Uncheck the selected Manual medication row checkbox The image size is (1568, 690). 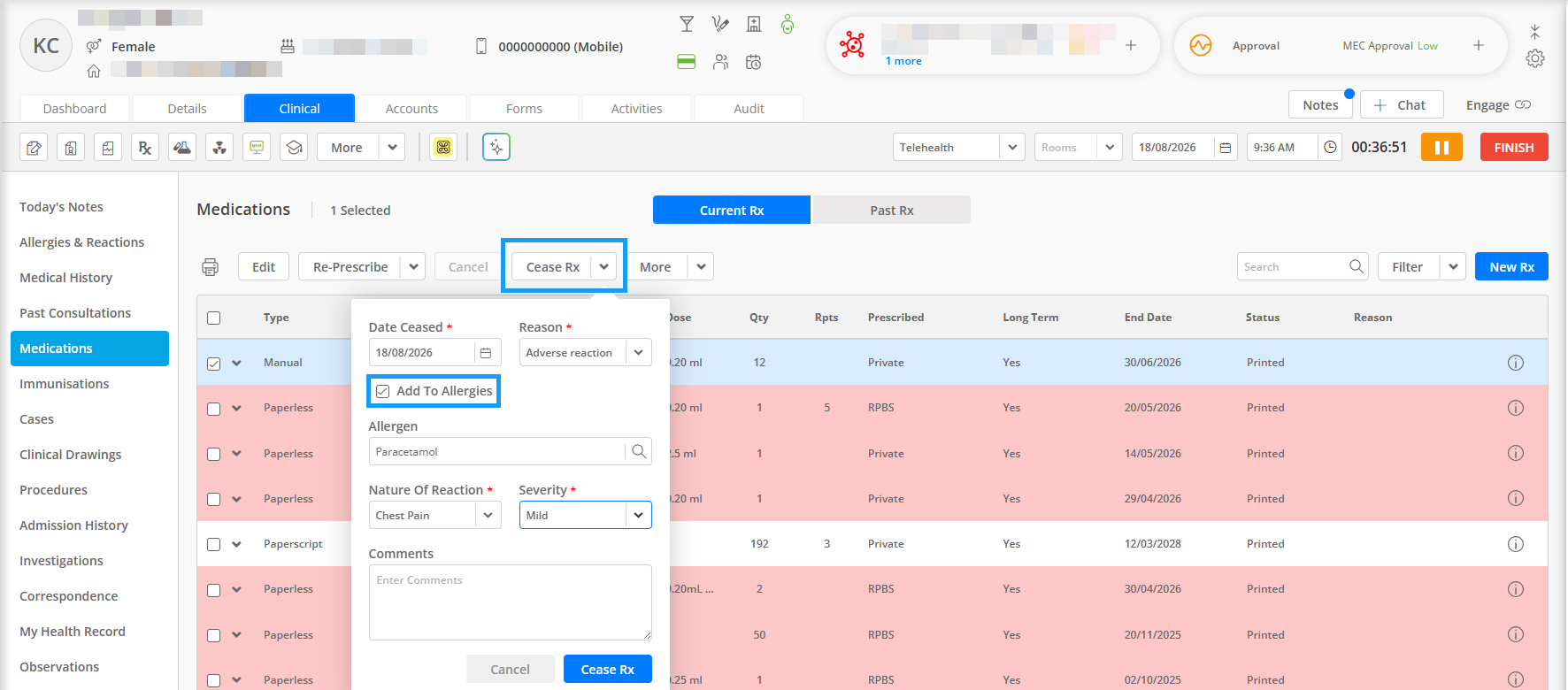click(213, 363)
